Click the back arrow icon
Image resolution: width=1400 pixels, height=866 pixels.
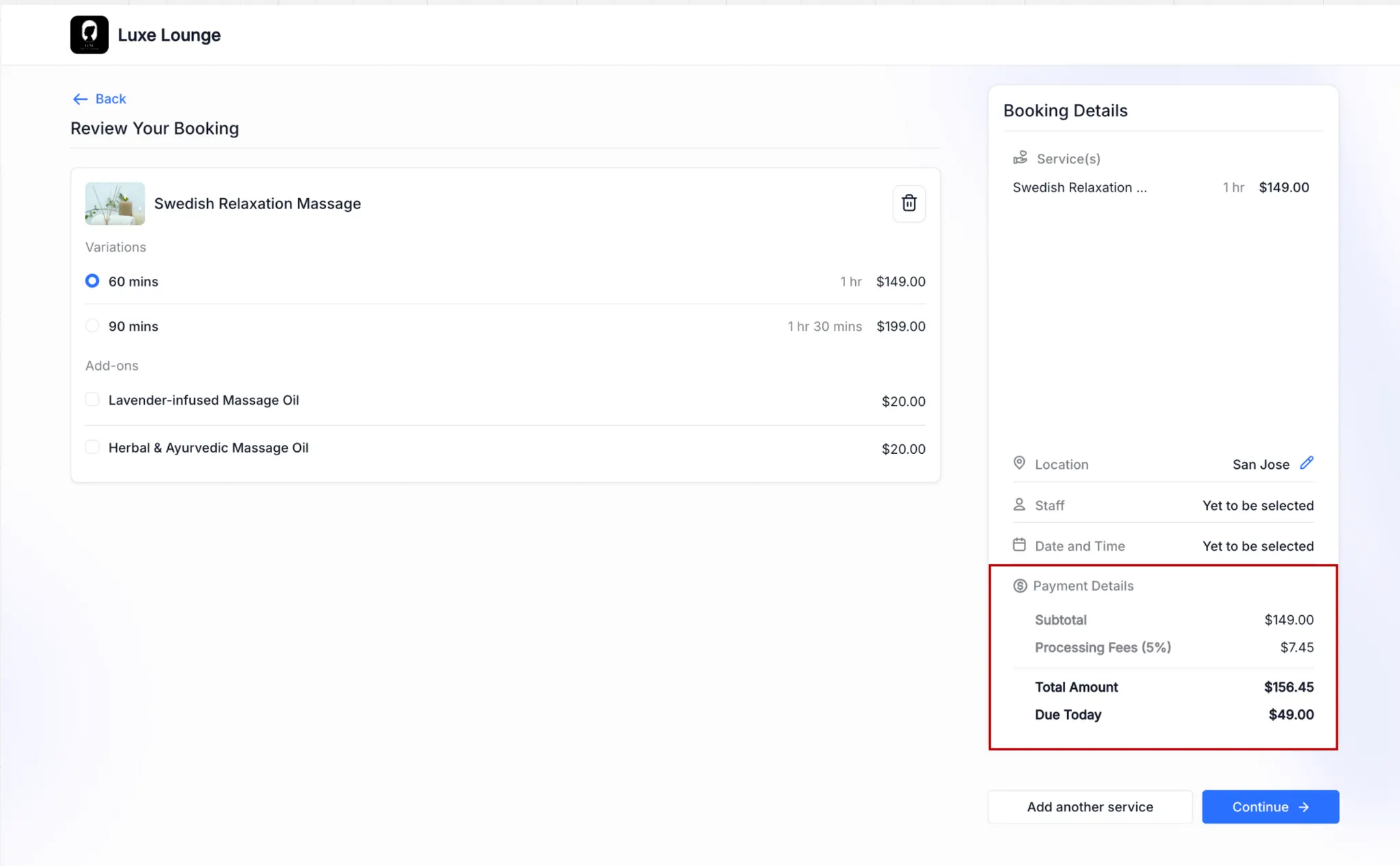click(x=80, y=99)
